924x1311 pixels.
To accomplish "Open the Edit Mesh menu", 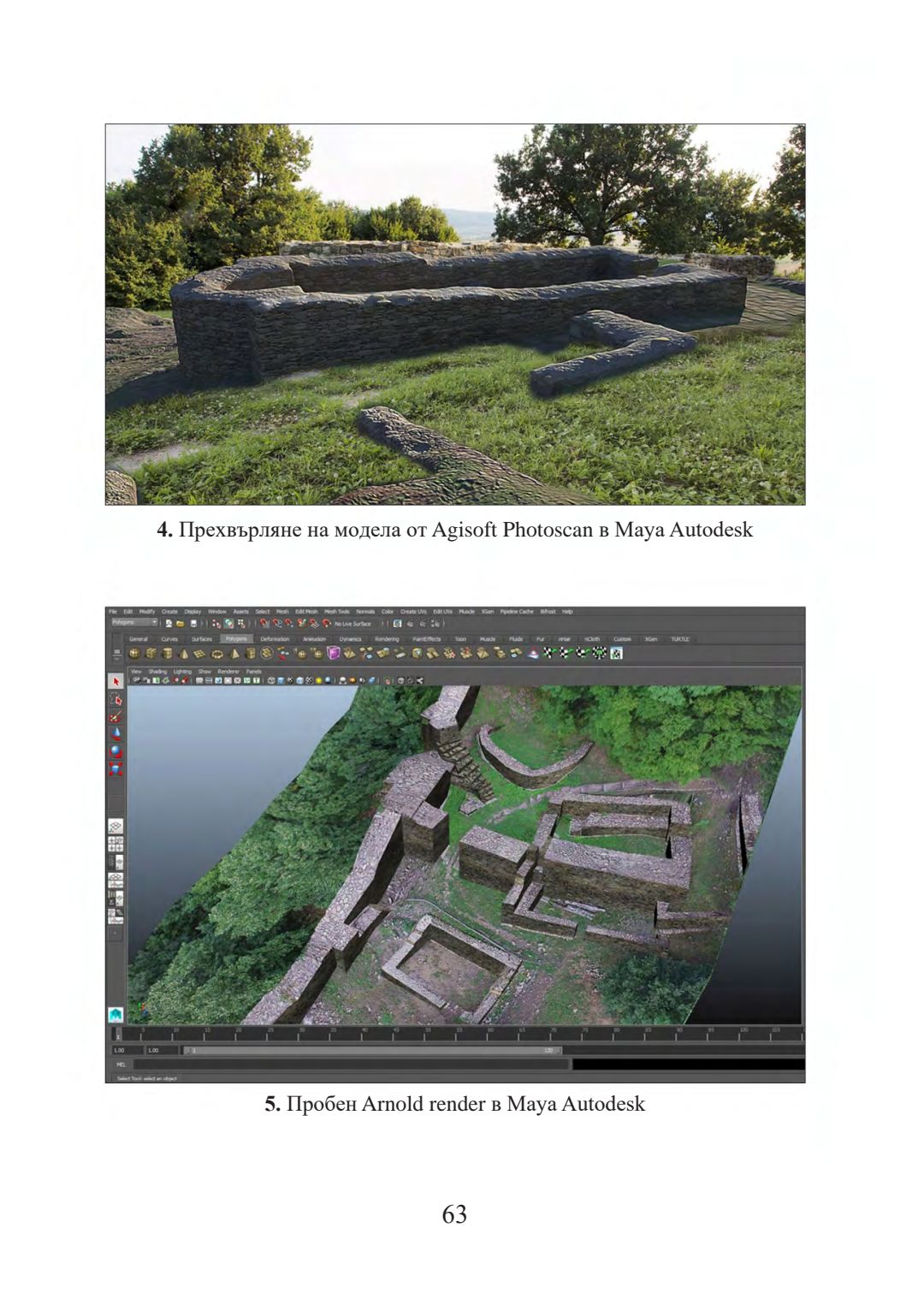I will tap(306, 612).
